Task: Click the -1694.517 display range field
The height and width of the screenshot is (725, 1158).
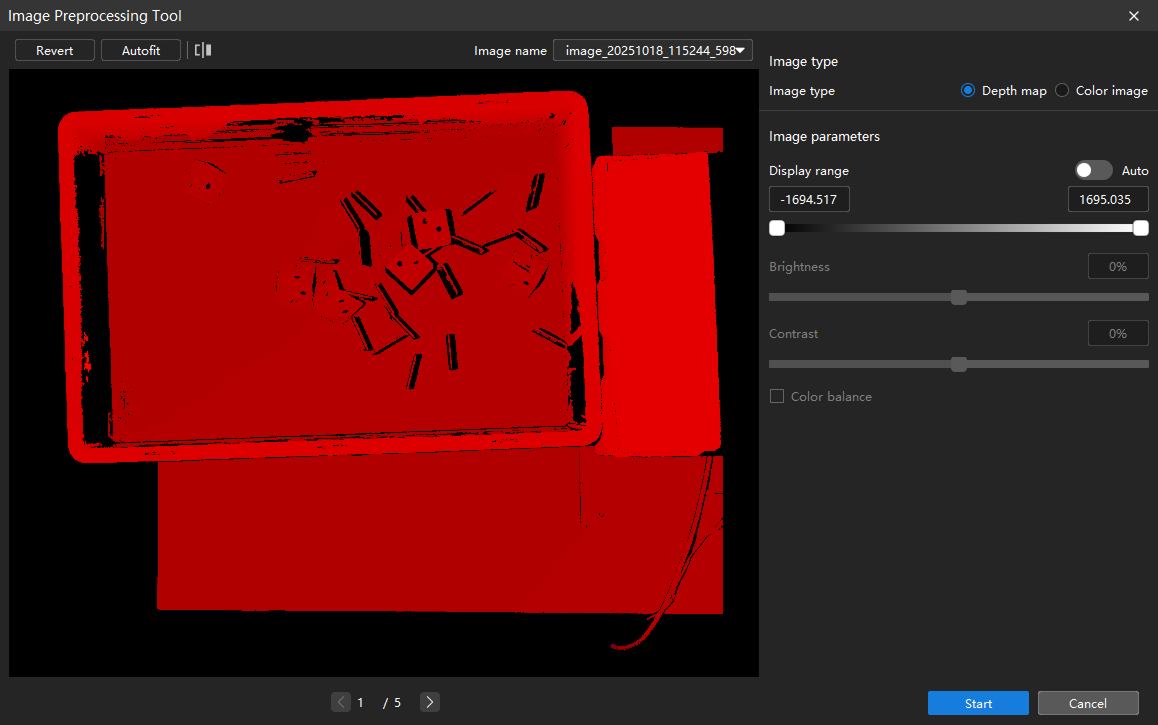Action: pos(809,199)
